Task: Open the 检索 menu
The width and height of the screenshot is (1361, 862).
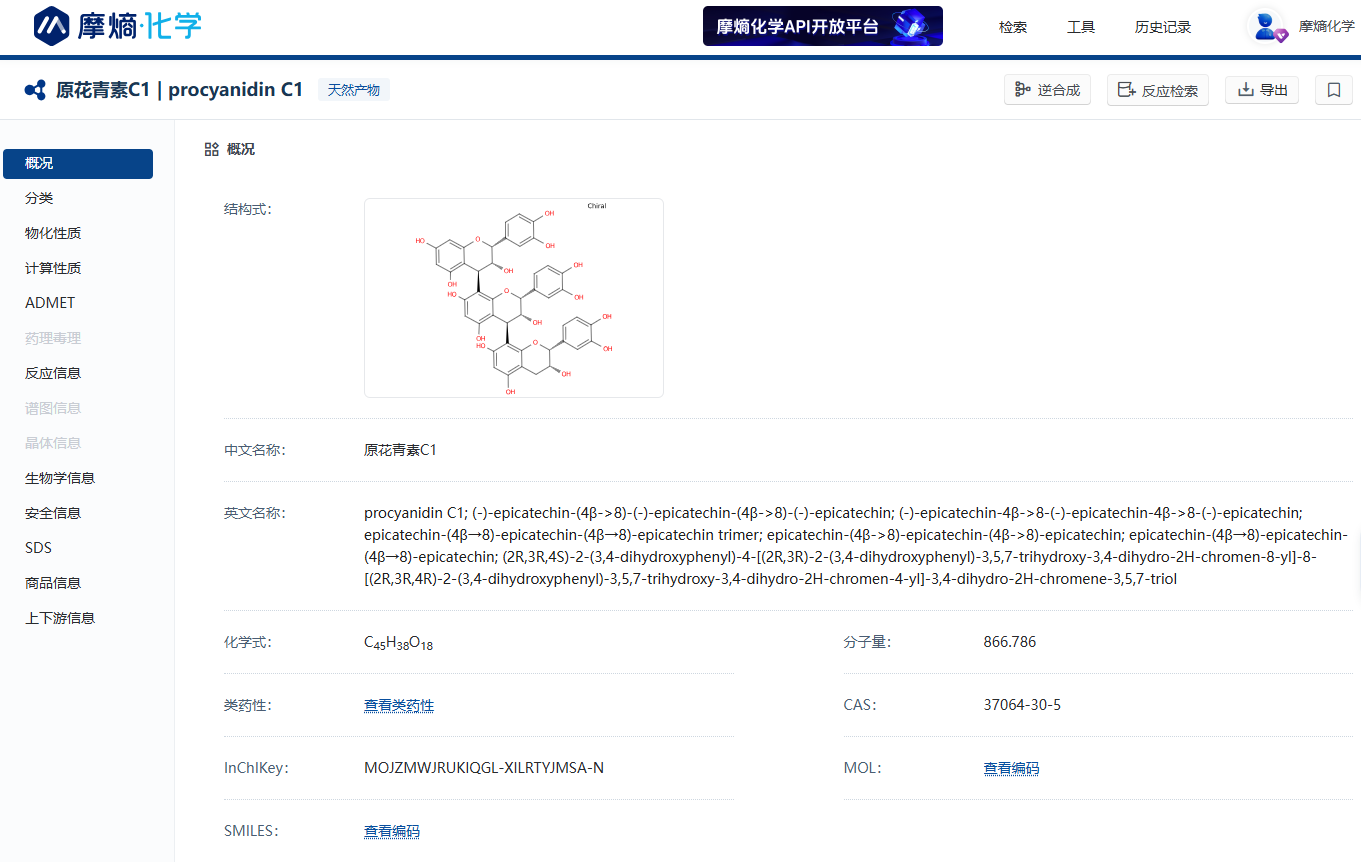Action: coord(1012,27)
